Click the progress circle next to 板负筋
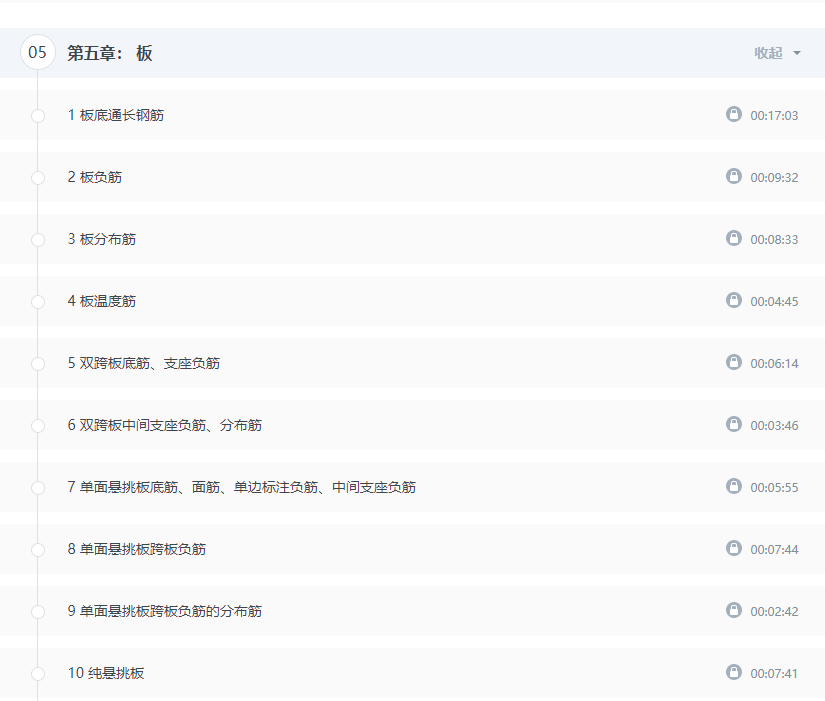 [37, 176]
